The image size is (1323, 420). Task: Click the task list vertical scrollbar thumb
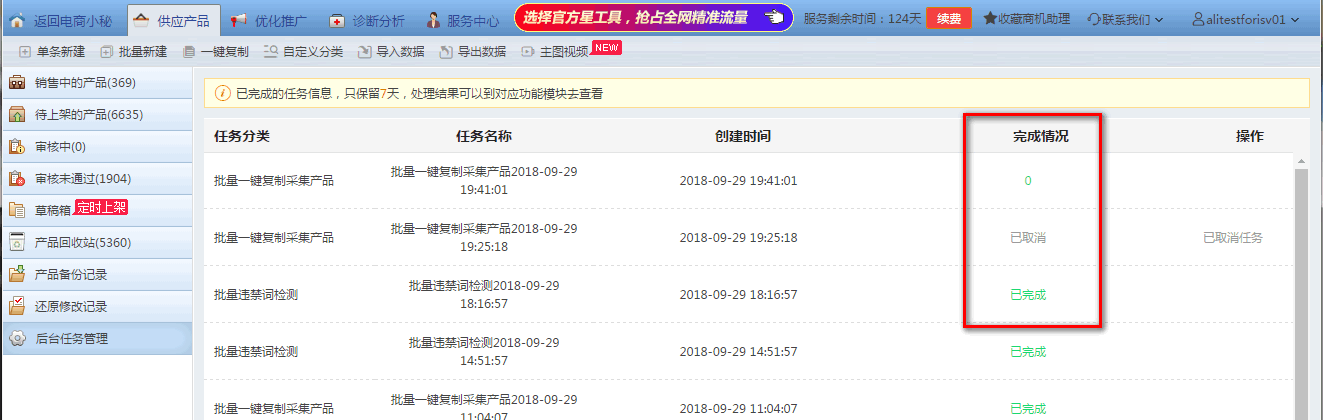1301,293
